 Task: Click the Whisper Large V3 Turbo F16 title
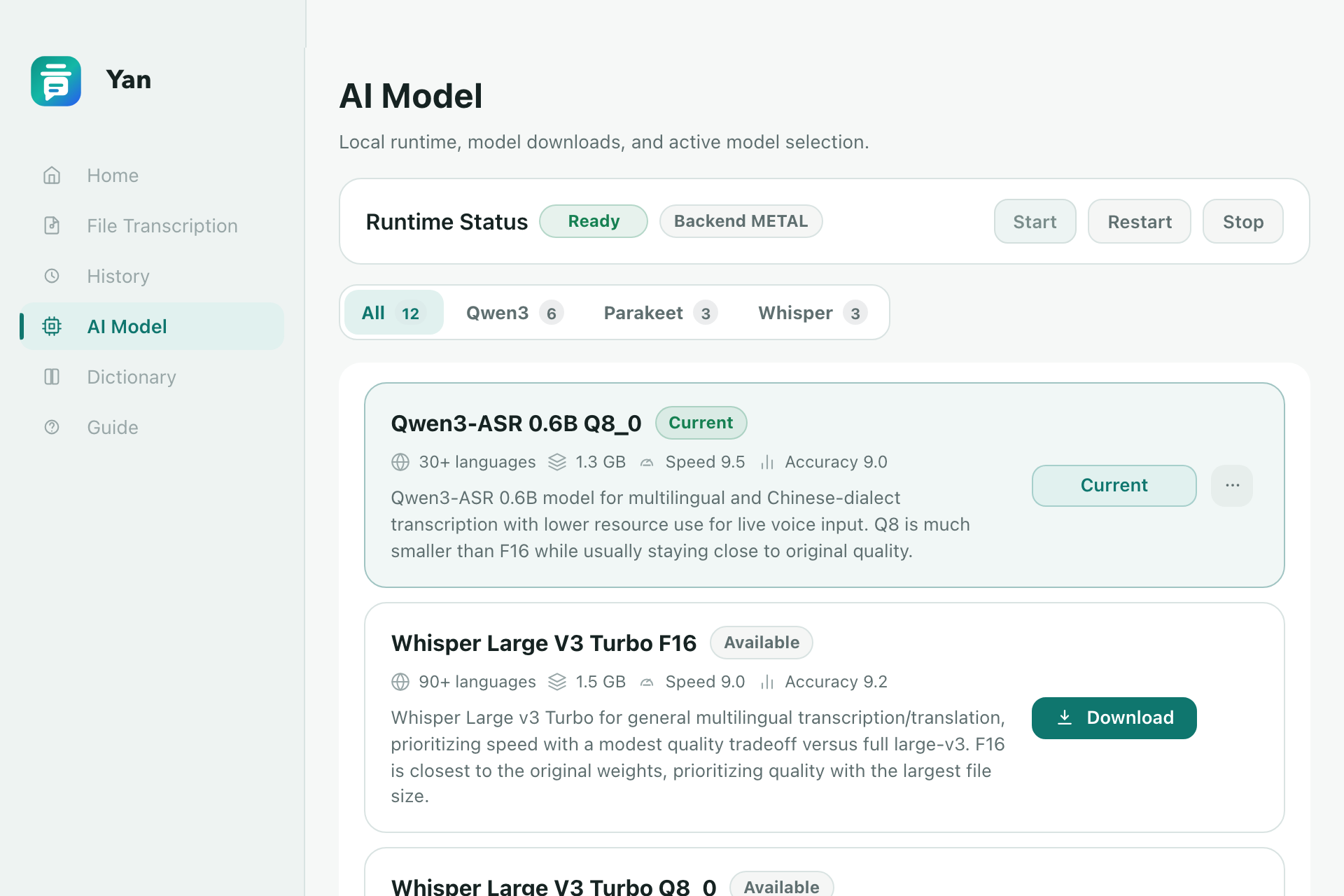[x=544, y=643]
